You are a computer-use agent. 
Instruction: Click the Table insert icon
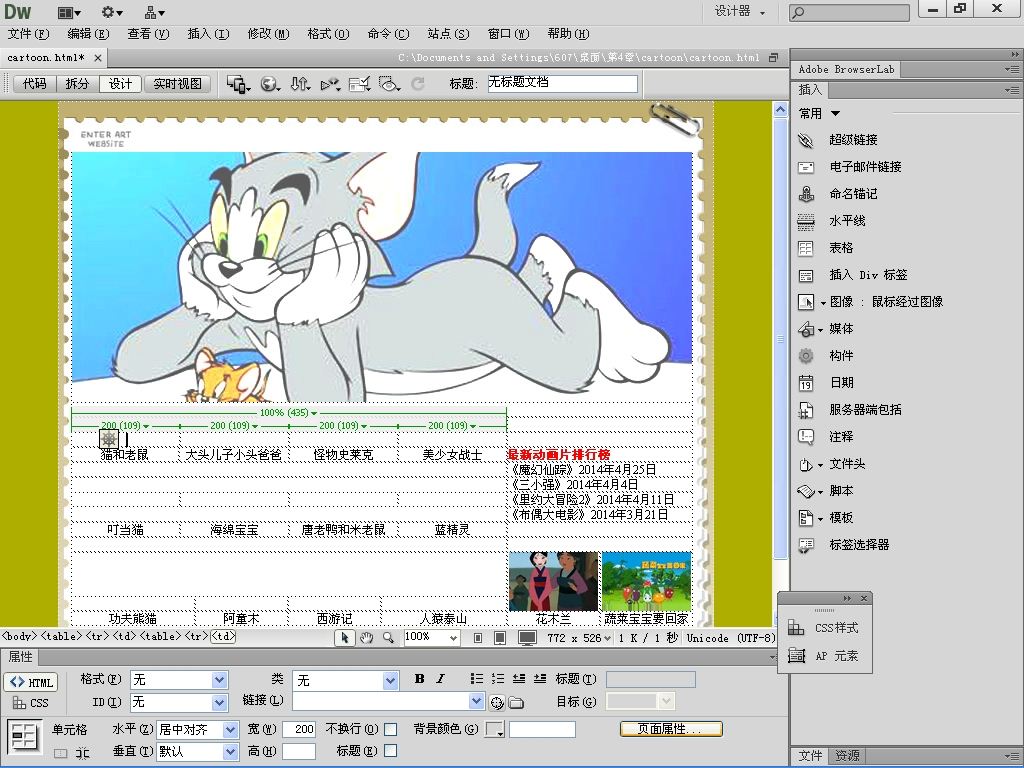pos(806,248)
